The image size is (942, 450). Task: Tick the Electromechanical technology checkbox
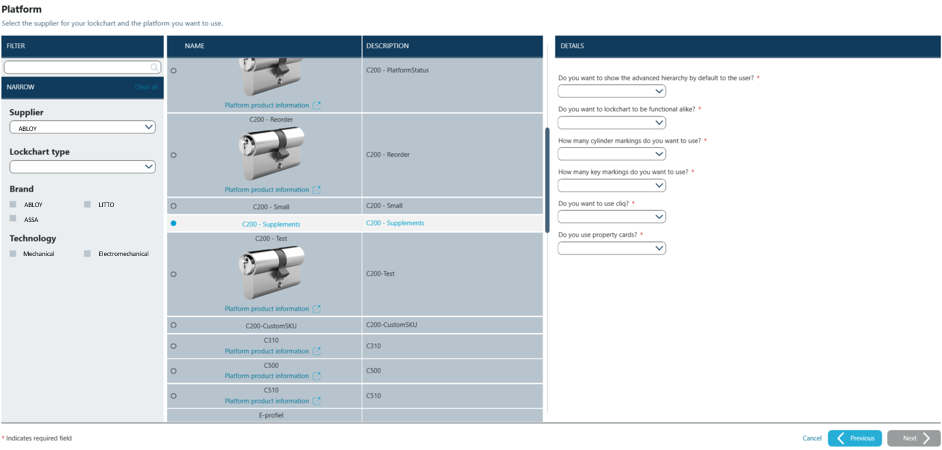tap(88, 254)
